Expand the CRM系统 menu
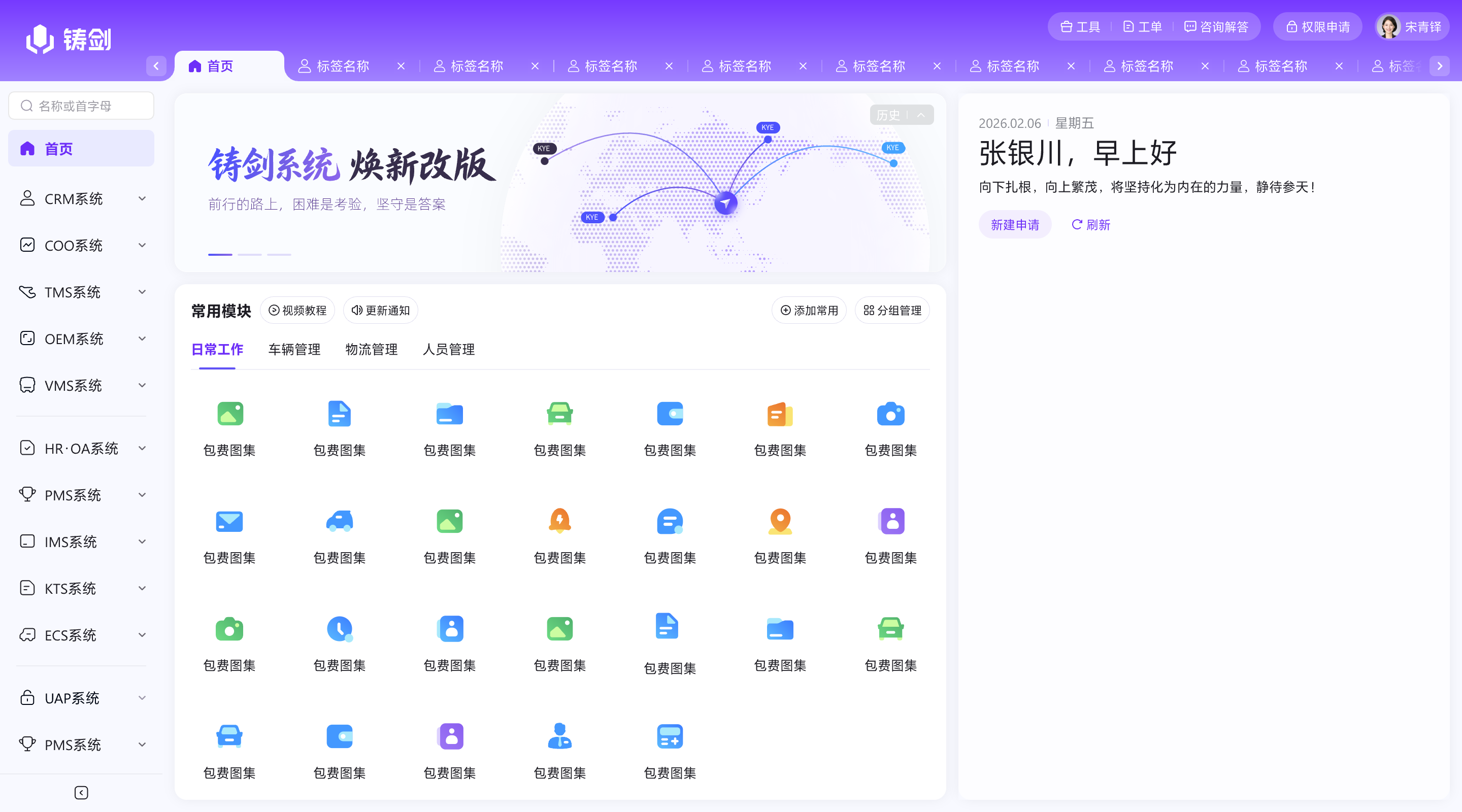This screenshot has height=812, width=1462. (81, 198)
